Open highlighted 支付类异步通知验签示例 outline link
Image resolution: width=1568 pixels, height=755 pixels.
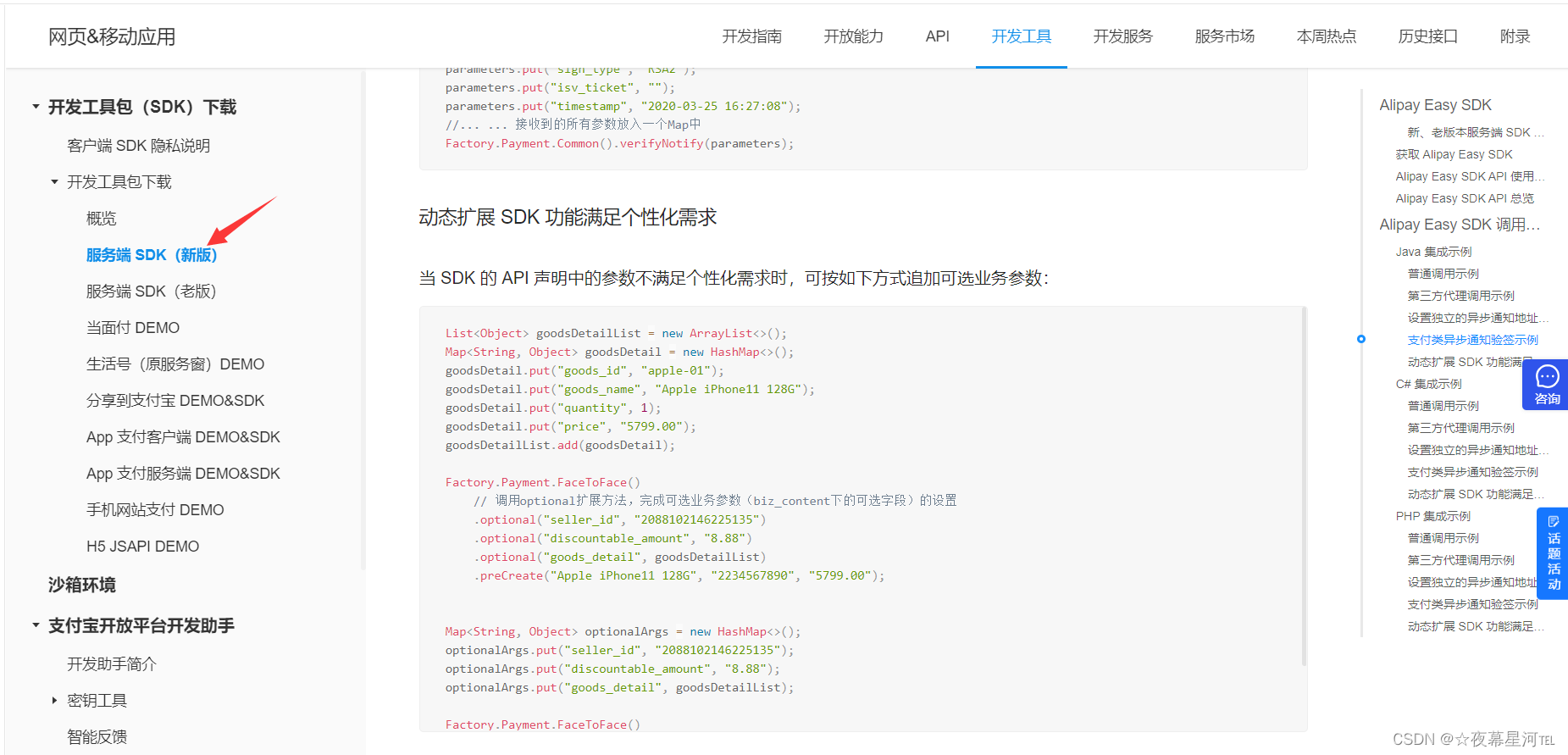(1472, 340)
